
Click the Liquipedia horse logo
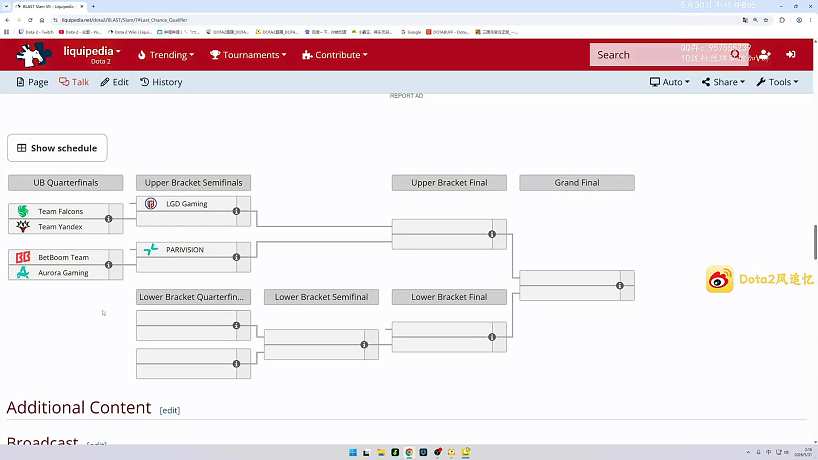tap(33, 54)
